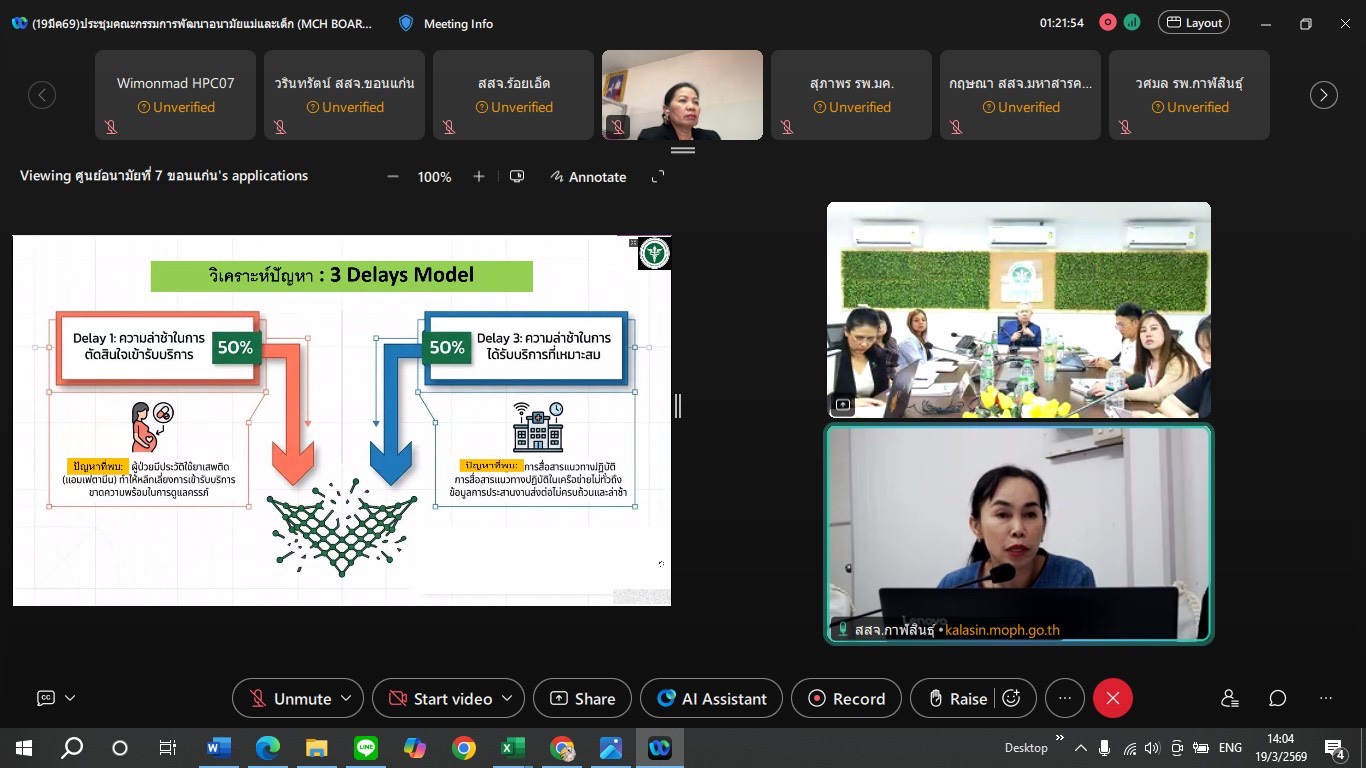Expand the Unmute audio options arrow
This screenshot has width=1366, height=768.
pyautogui.click(x=347, y=699)
